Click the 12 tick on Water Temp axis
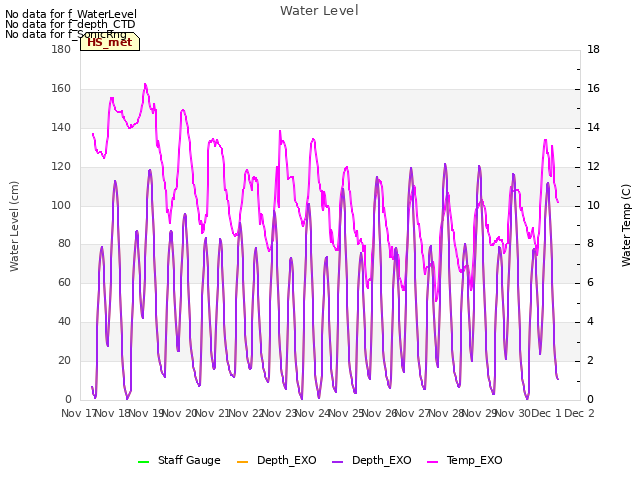 [593, 167]
